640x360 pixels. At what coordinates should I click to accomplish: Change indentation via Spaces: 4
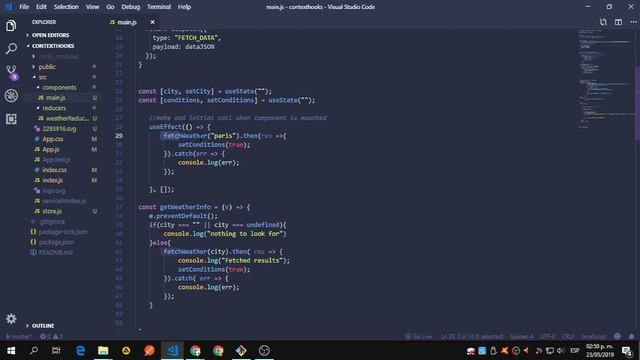coord(522,337)
